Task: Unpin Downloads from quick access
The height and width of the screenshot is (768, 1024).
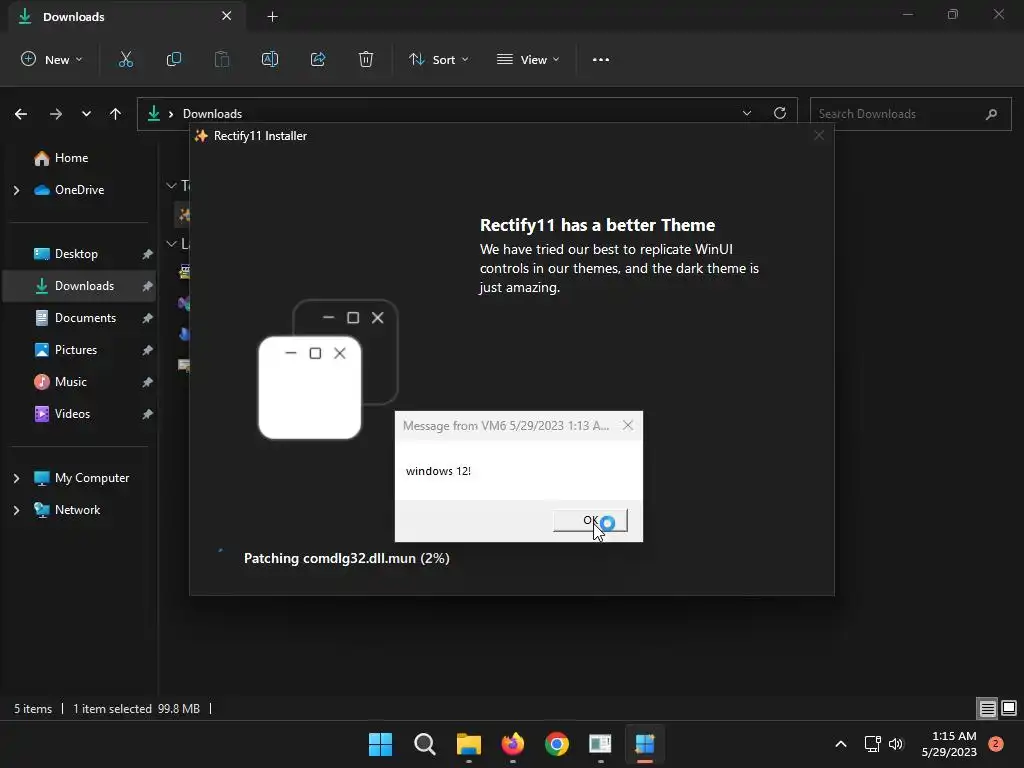Action: pyautogui.click(x=148, y=286)
